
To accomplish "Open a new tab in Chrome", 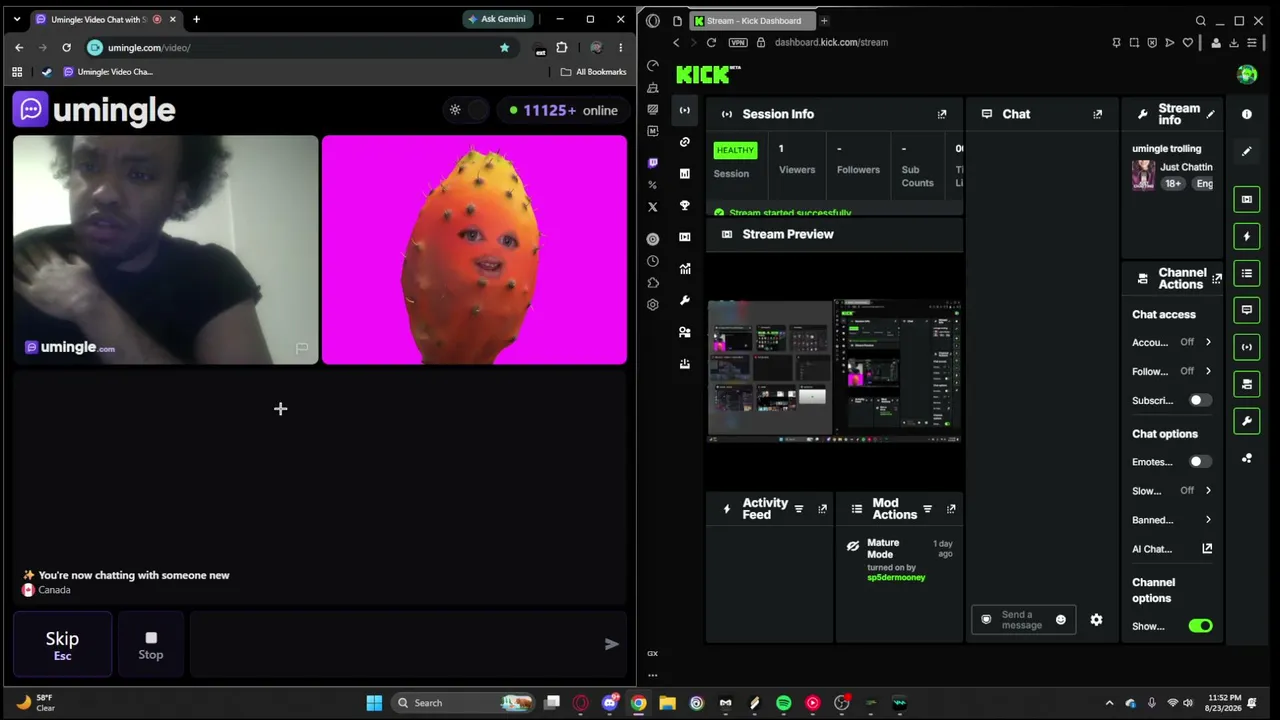I will point(196,19).
